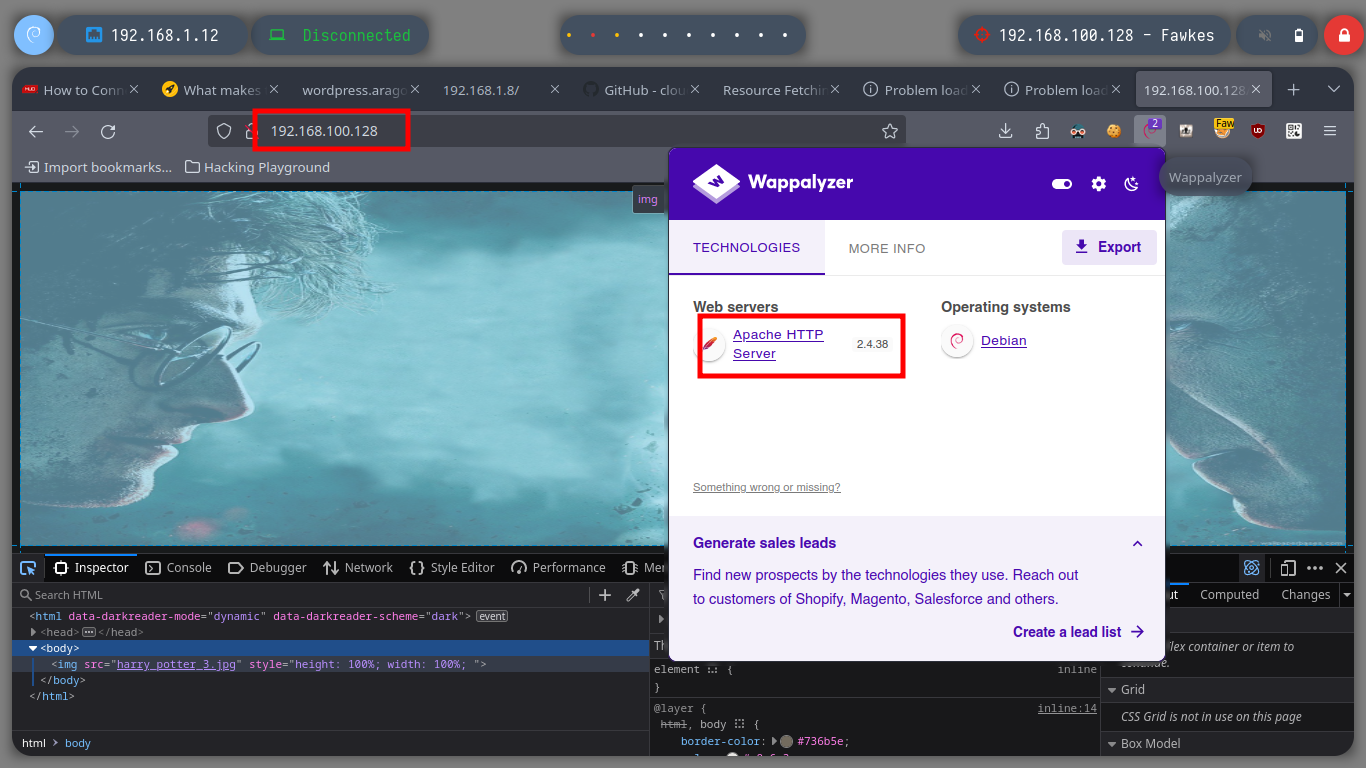
Task: Click the eyedropper color picker in Inspector
Action: 633,595
